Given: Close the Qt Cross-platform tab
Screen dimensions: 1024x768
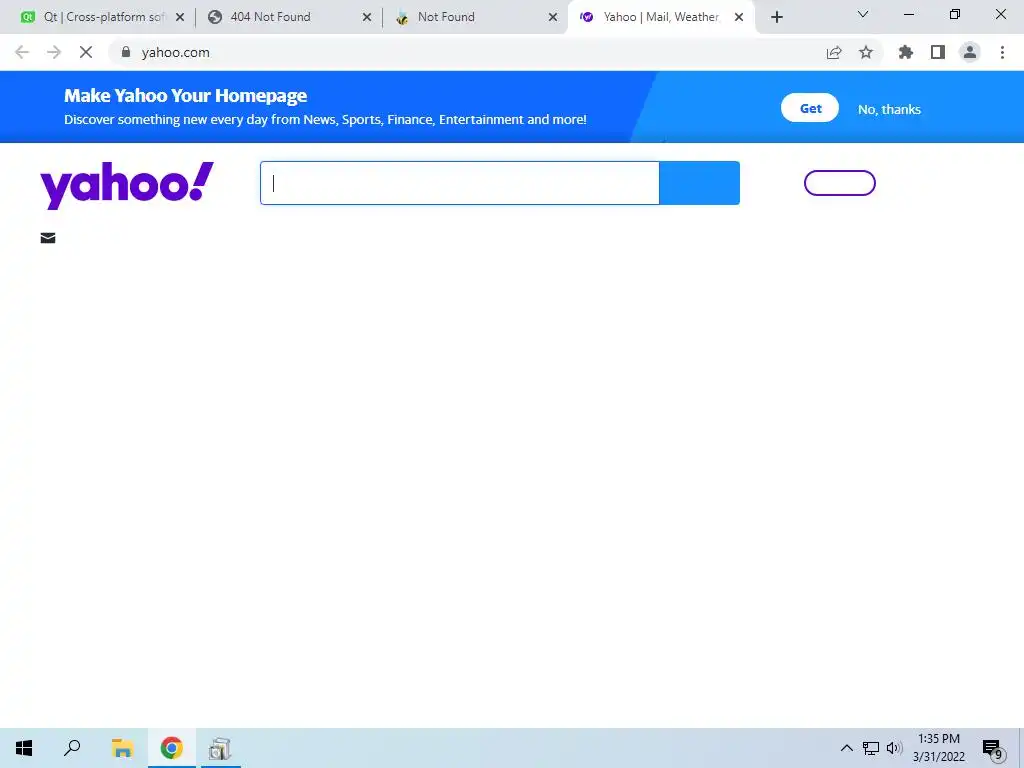Looking at the screenshot, I should coord(180,17).
